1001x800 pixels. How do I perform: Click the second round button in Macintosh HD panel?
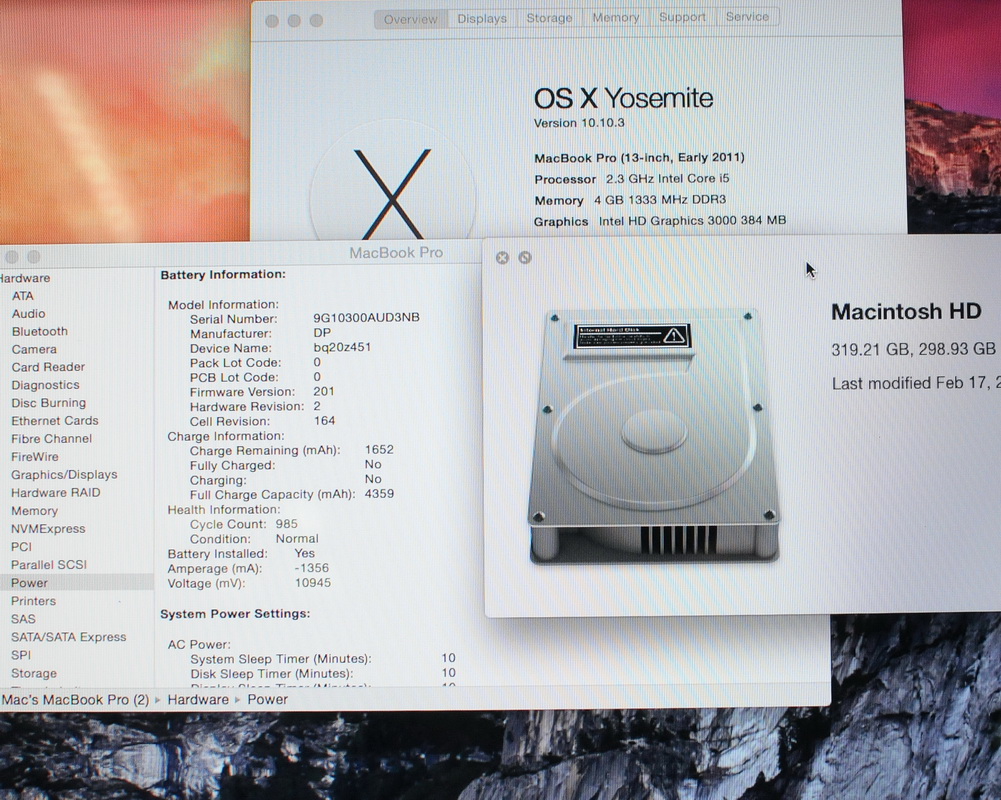pyautogui.click(x=525, y=257)
